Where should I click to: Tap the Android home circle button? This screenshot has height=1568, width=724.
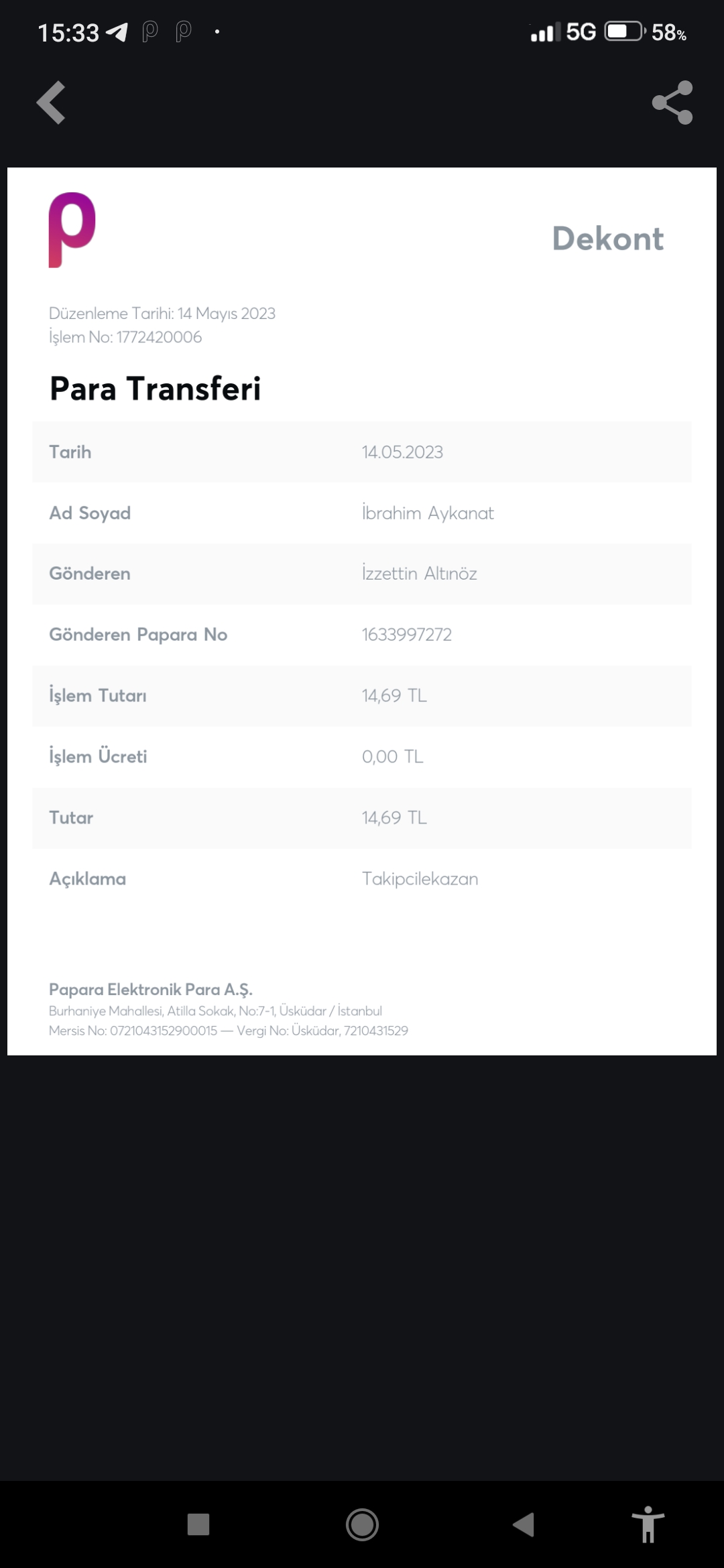pos(362,1524)
